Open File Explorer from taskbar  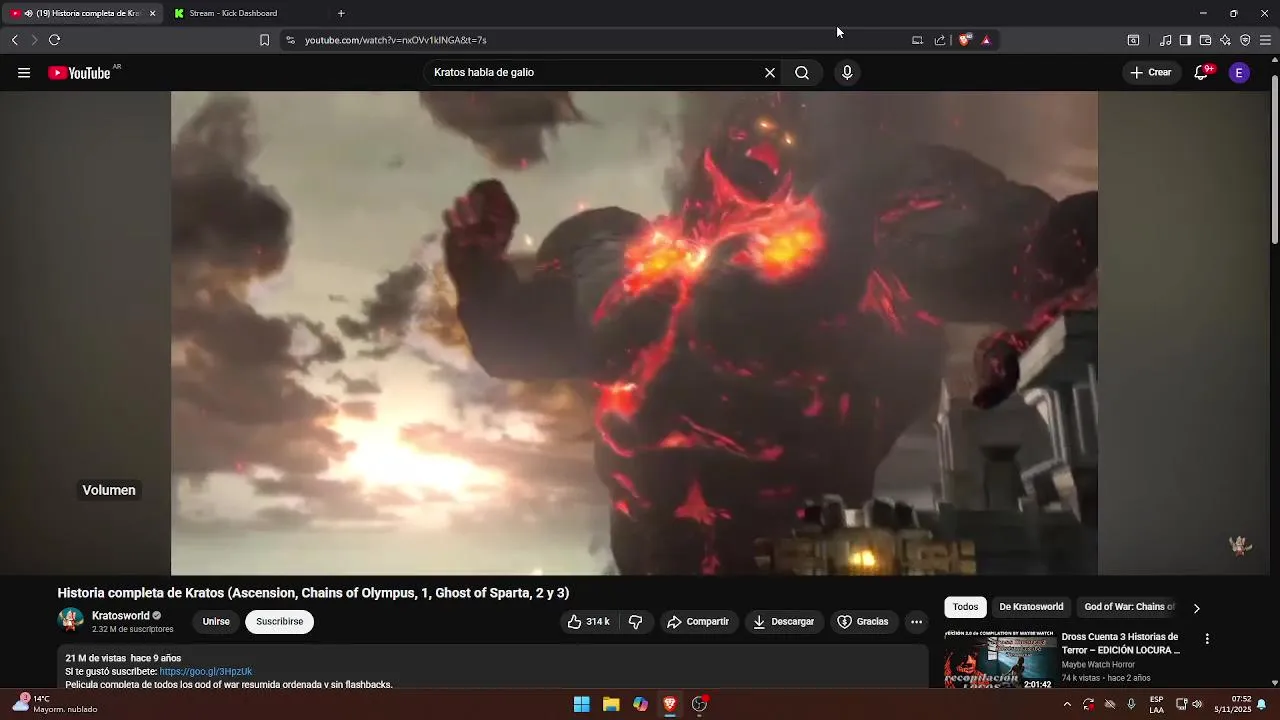coord(611,704)
